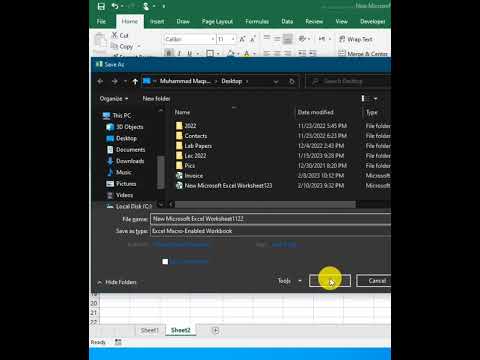This screenshot has height=360, width=480.
Task: Open the Save as type dropdown
Action: pyautogui.click(x=270, y=231)
